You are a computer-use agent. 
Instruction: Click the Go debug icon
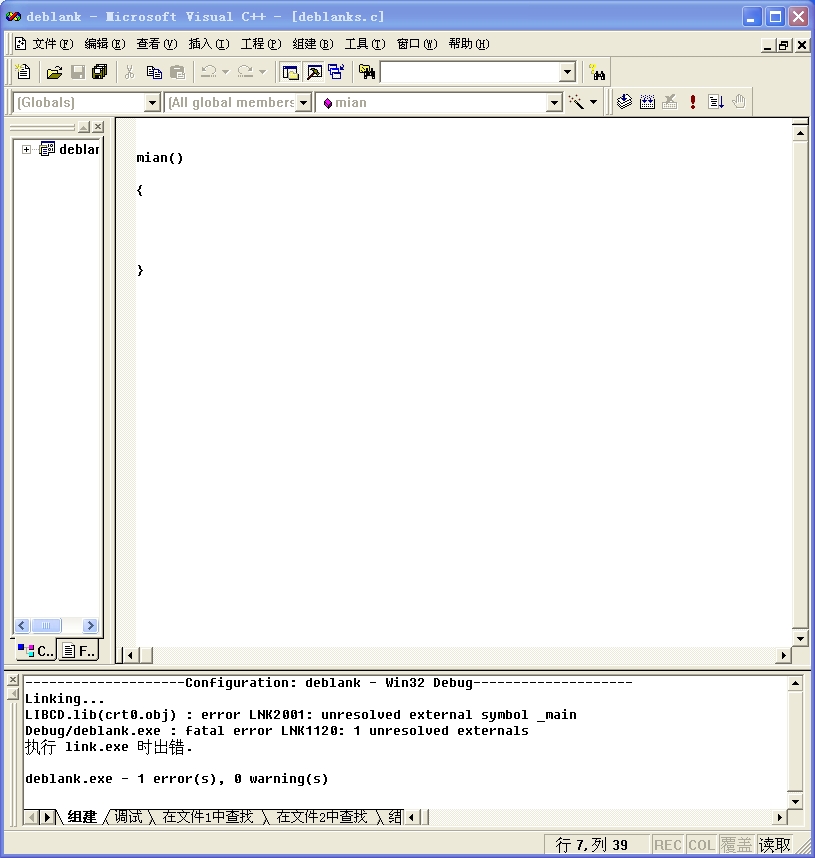716,102
